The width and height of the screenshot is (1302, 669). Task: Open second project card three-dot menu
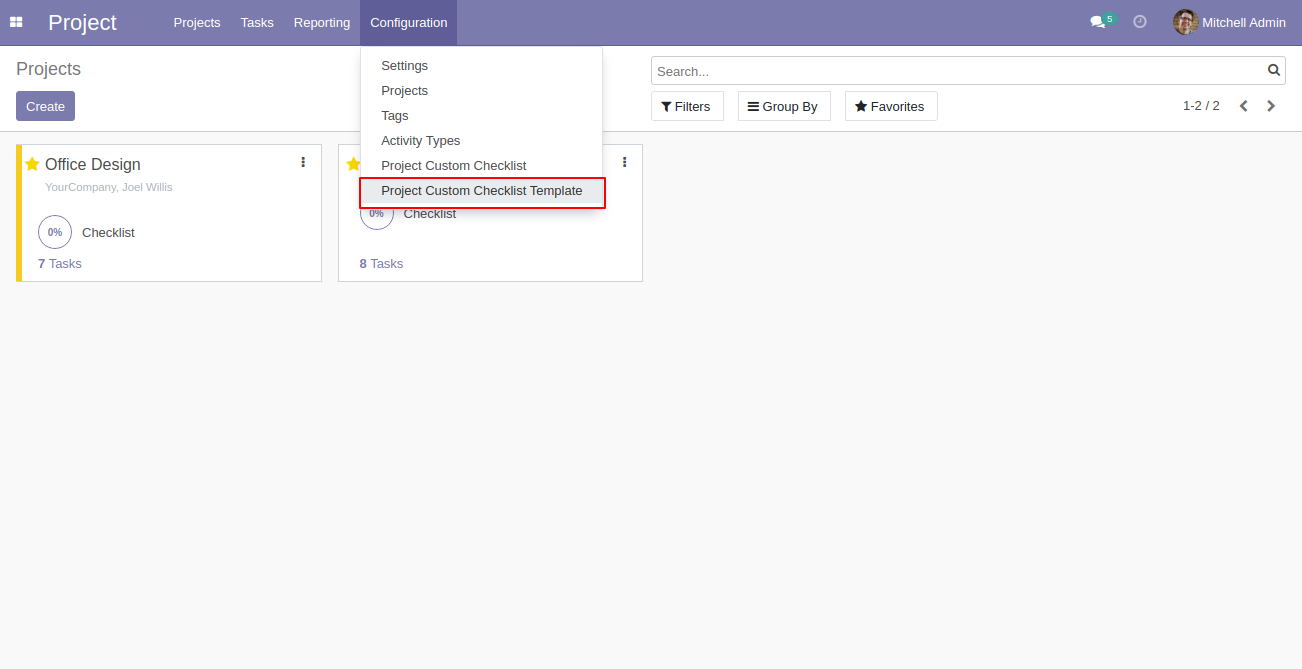tap(625, 162)
